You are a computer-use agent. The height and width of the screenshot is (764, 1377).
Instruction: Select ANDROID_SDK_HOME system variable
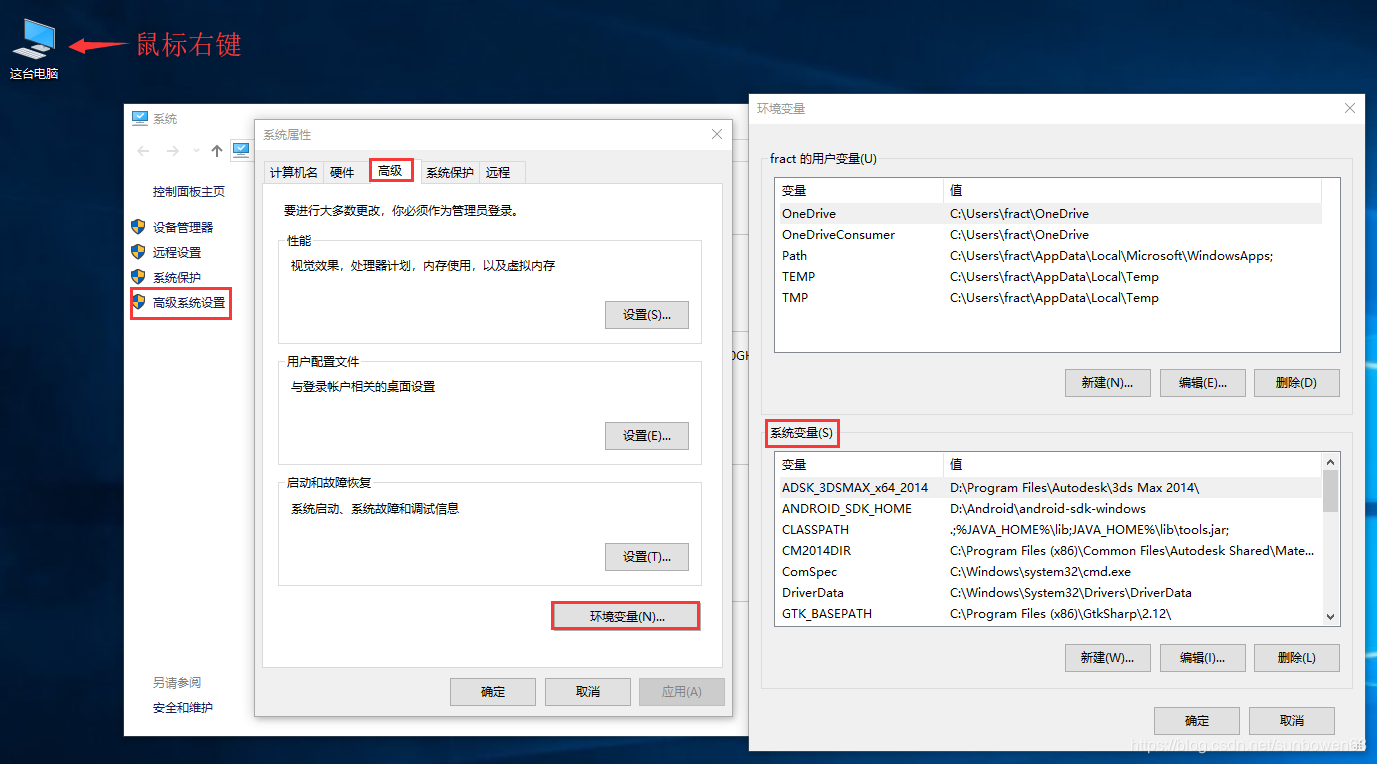point(1048,508)
